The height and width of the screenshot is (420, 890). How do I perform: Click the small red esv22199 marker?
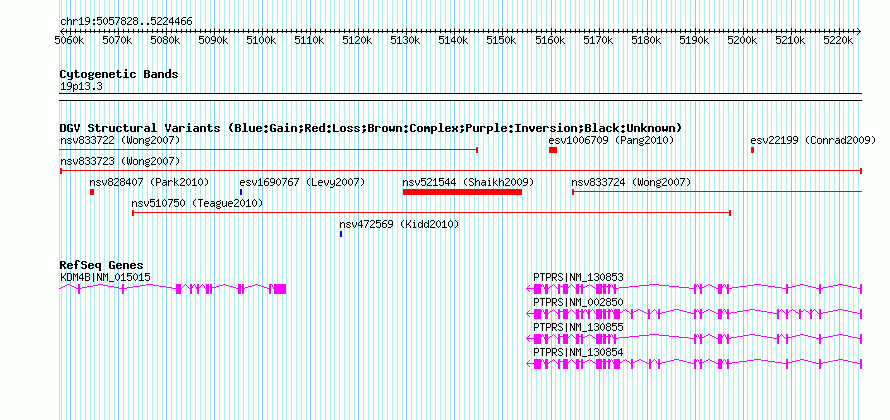tap(752, 150)
